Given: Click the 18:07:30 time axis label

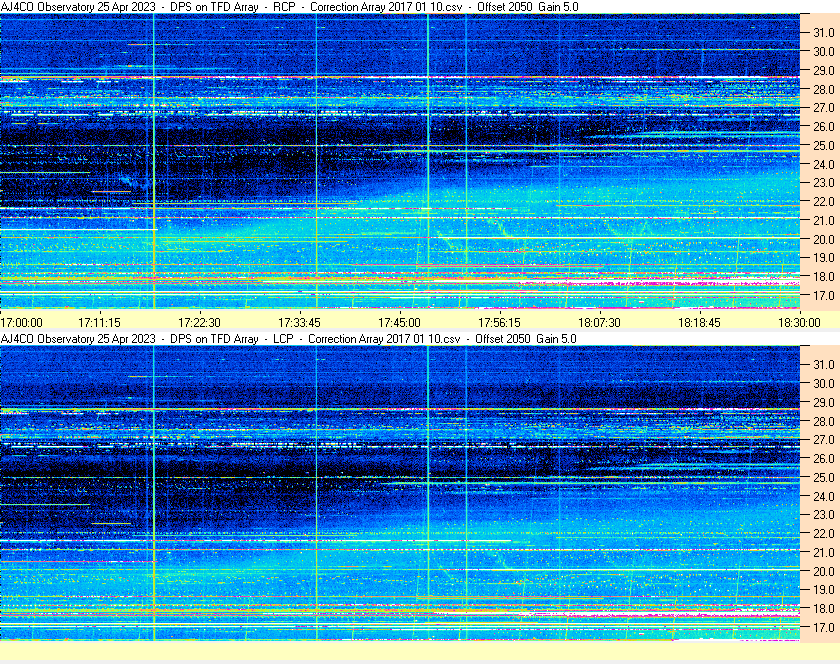Looking at the screenshot, I should click(599, 323).
